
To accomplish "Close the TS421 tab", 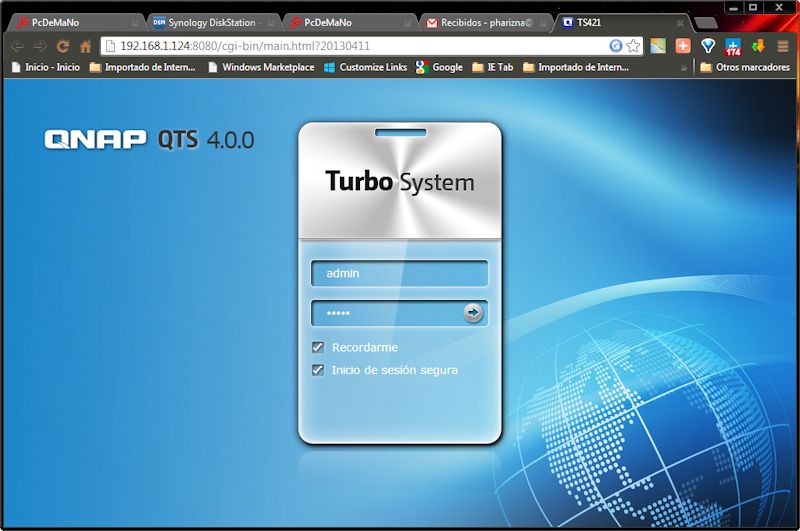I will coord(680,23).
